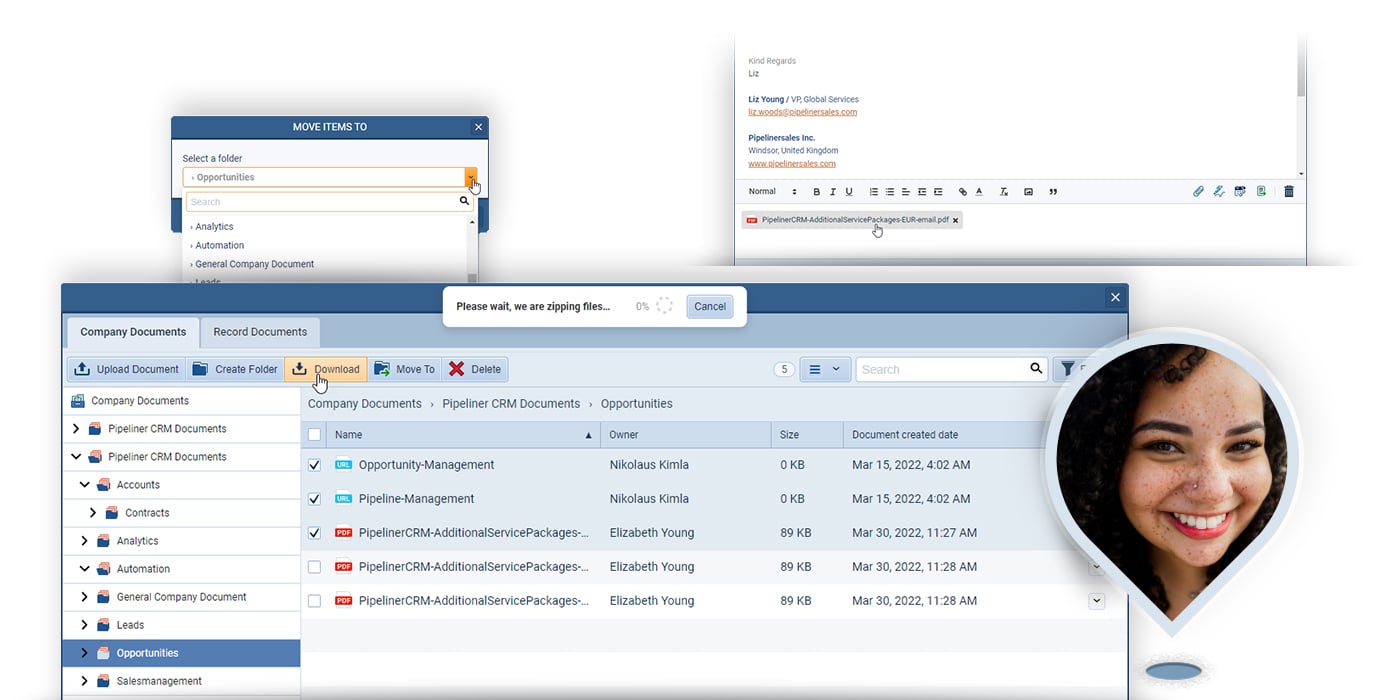Open the filter funnel beside the search box
The height and width of the screenshot is (700, 1400).
(1068, 369)
